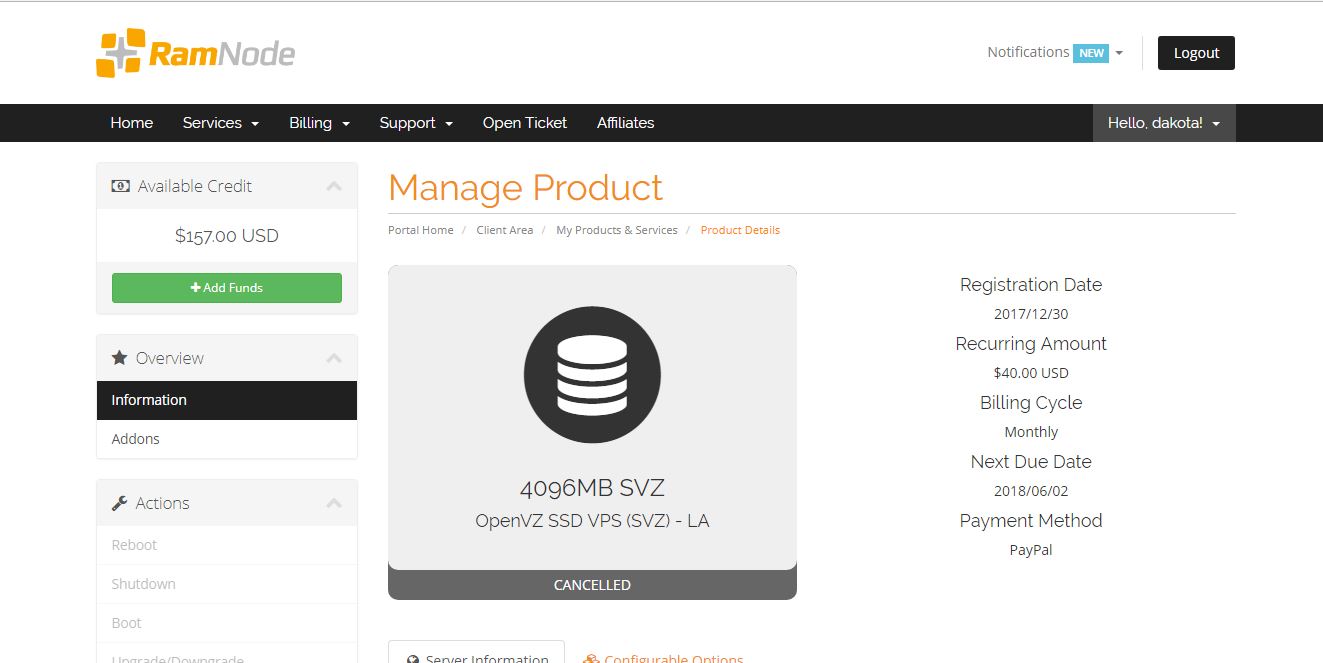
Task: Go to Home in navigation bar
Action: [132, 123]
